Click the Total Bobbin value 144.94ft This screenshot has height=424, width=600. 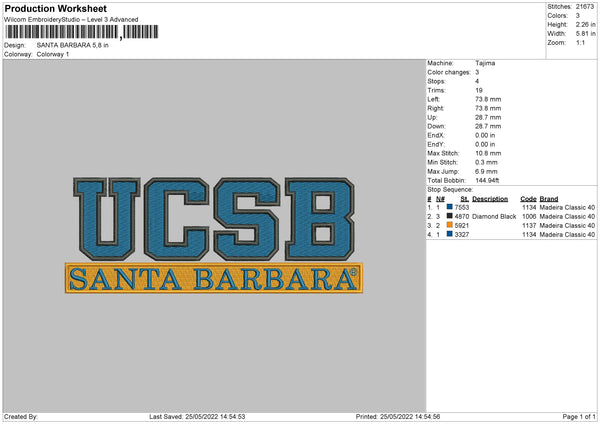(x=487, y=180)
